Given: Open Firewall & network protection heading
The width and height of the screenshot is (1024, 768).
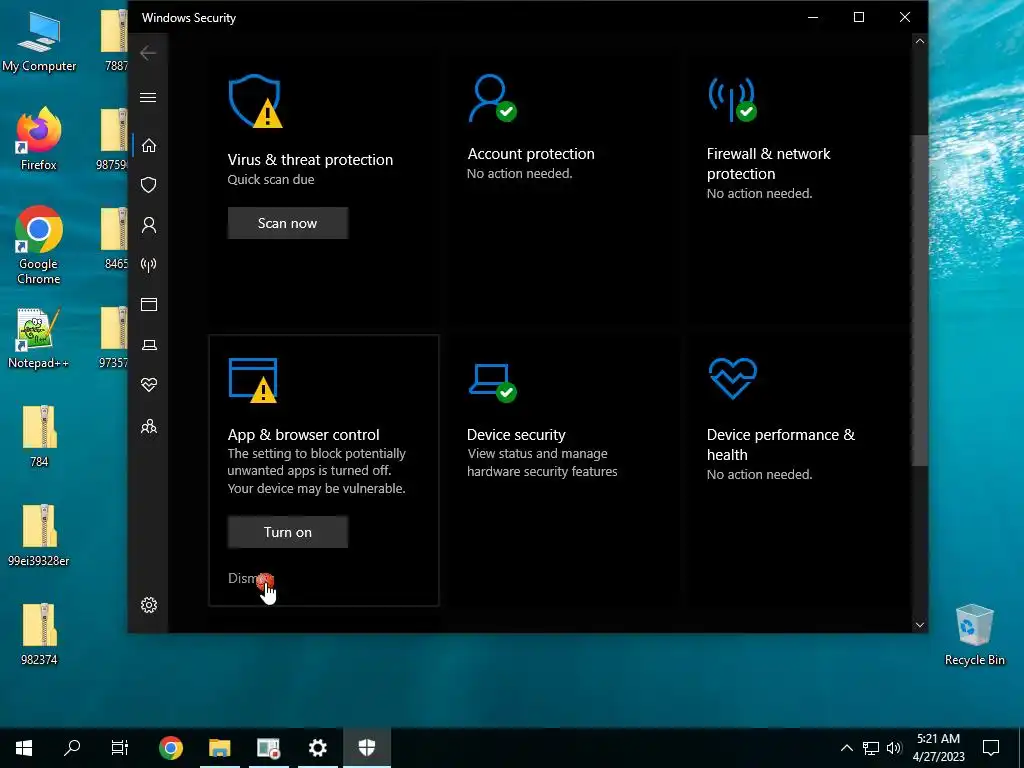Looking at the screenshot, I should click(769, 164).
